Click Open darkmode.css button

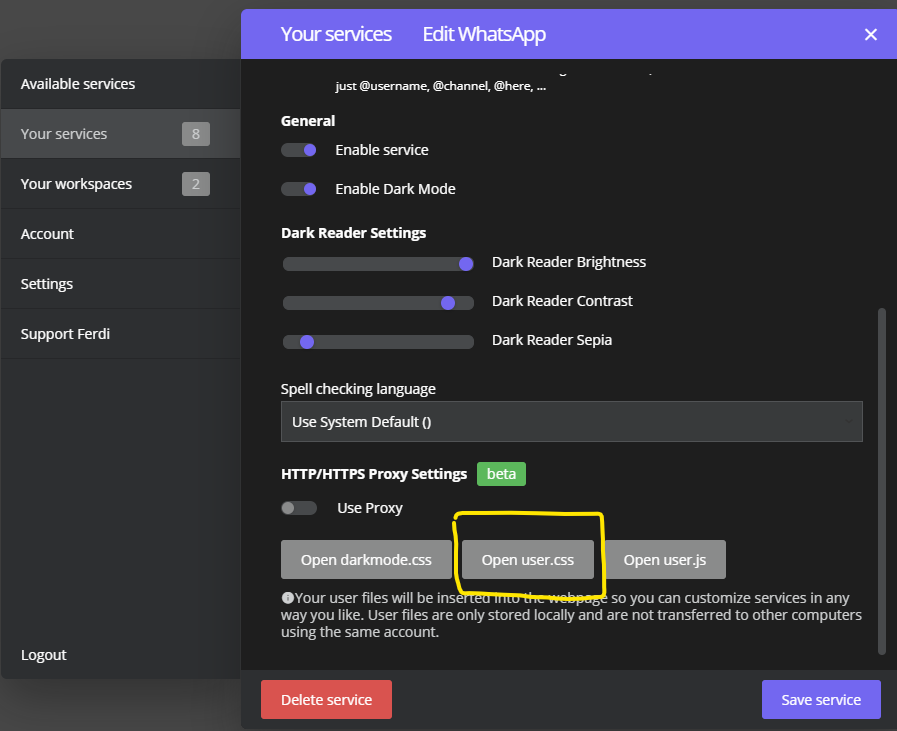pos(366,559)
